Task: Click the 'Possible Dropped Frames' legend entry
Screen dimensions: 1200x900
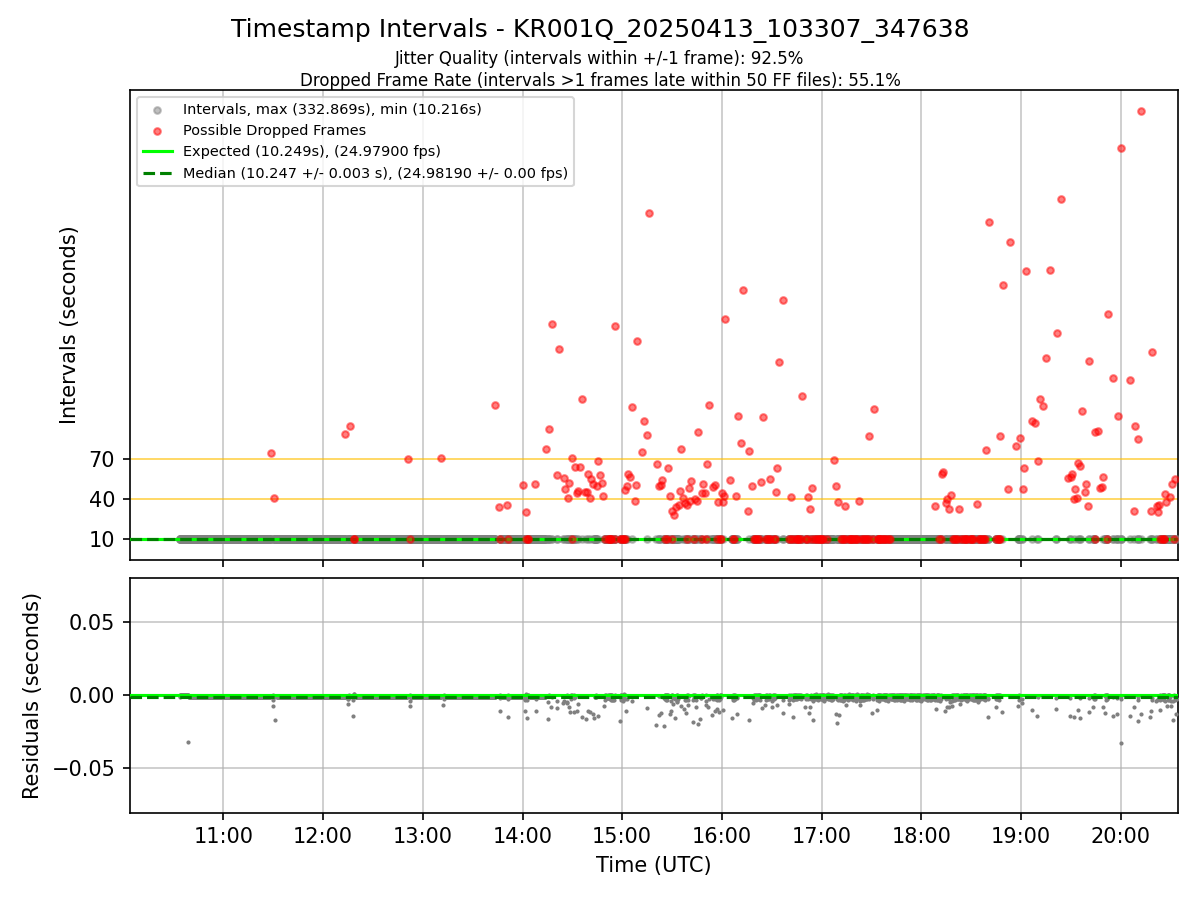Action: click(x=274, y=130)
